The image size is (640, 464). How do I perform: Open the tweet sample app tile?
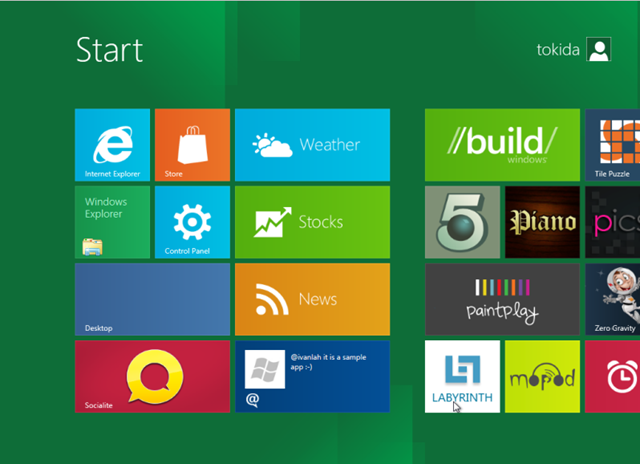point(312,376)
